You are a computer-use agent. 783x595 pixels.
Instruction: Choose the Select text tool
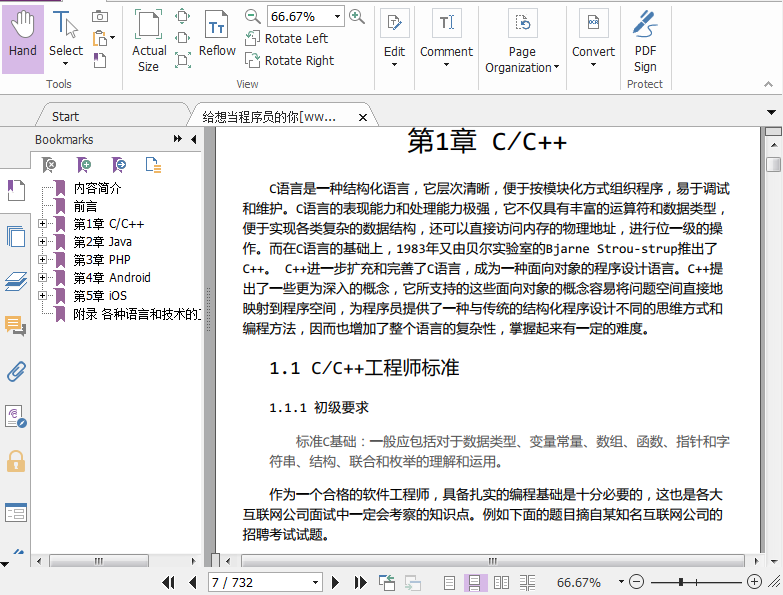click(65, 32)
